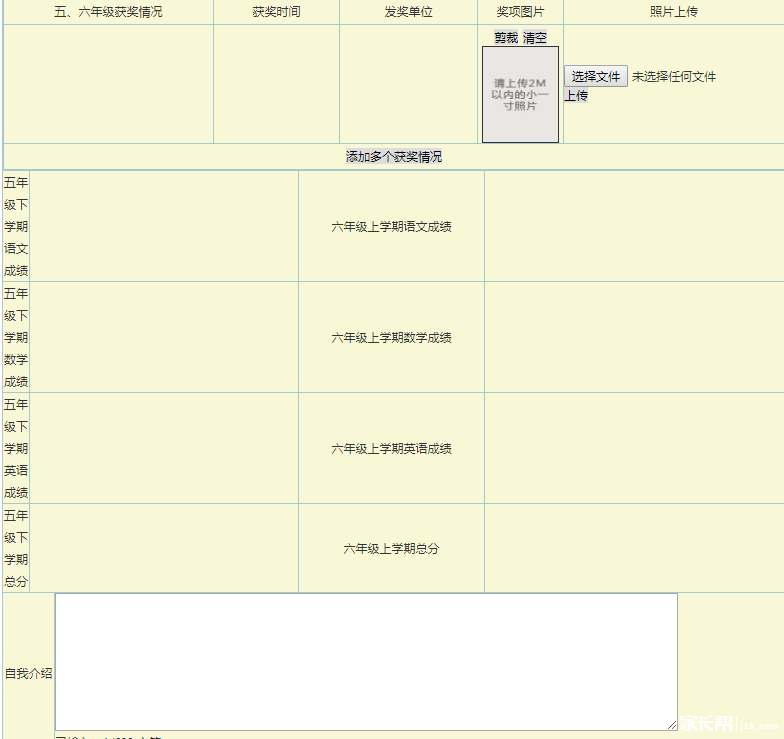Enter the 六年级上学期英语成绩 score field

click(x=634, y=449)
